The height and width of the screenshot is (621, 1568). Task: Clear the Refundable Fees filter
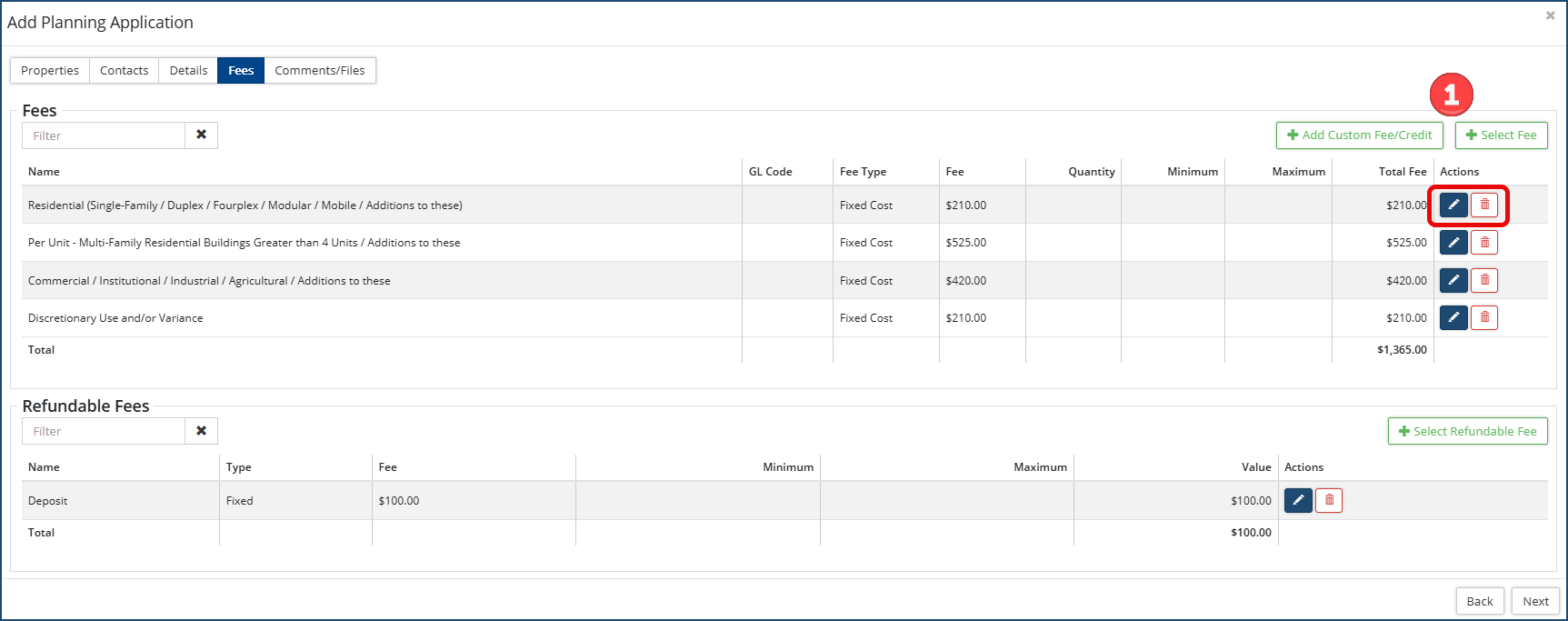point(201,431)
